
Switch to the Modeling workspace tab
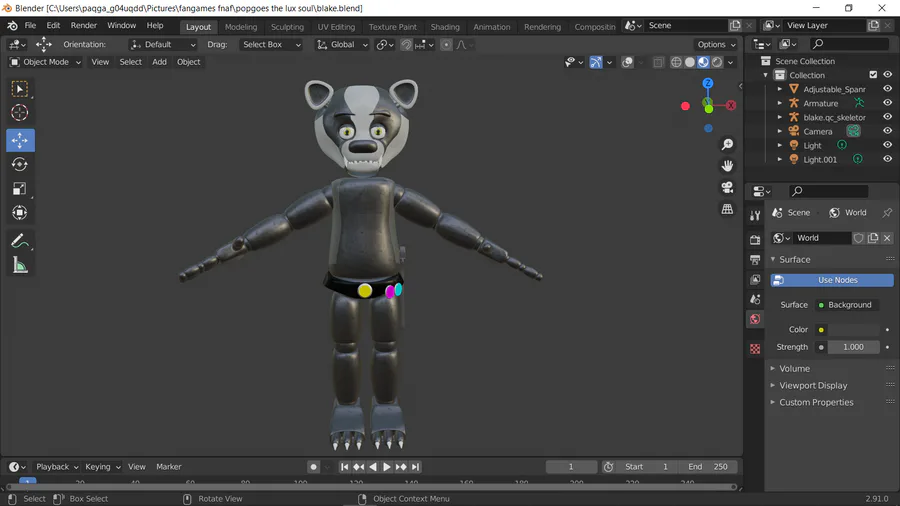[240, 27]
